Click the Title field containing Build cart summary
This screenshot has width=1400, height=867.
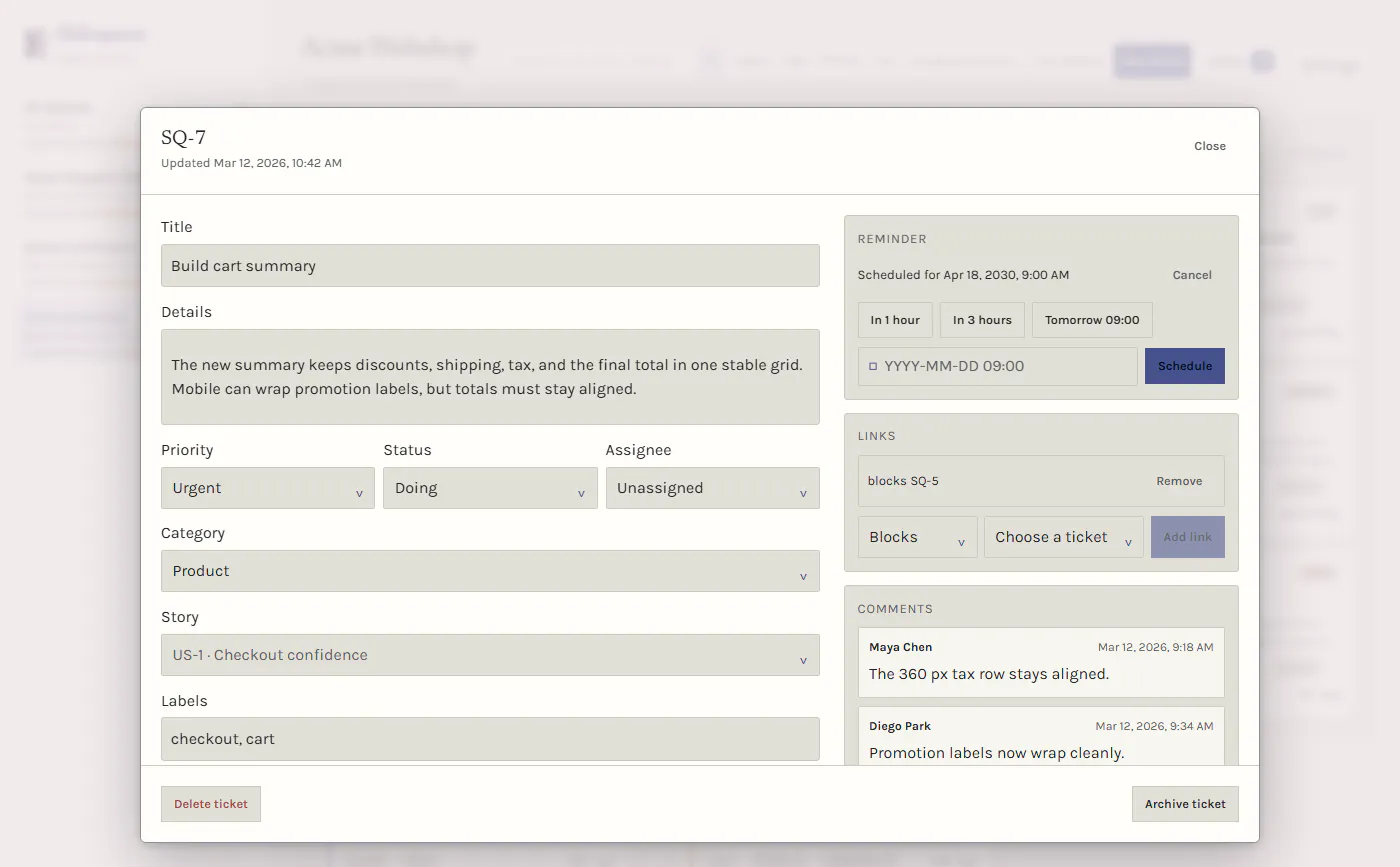(490, 266)
